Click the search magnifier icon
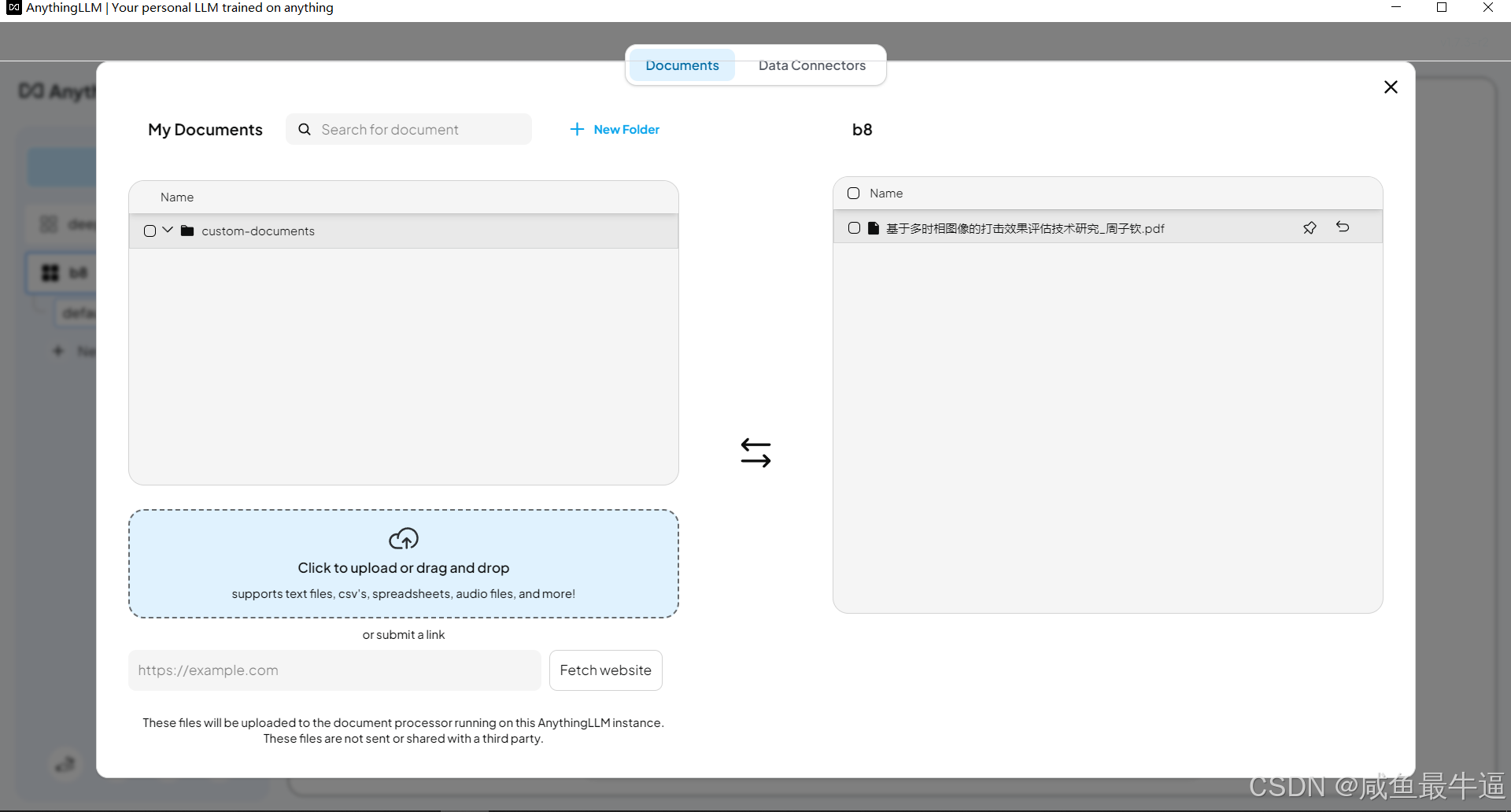Screen dimensions: 1511x812 (x=305, y=129)
